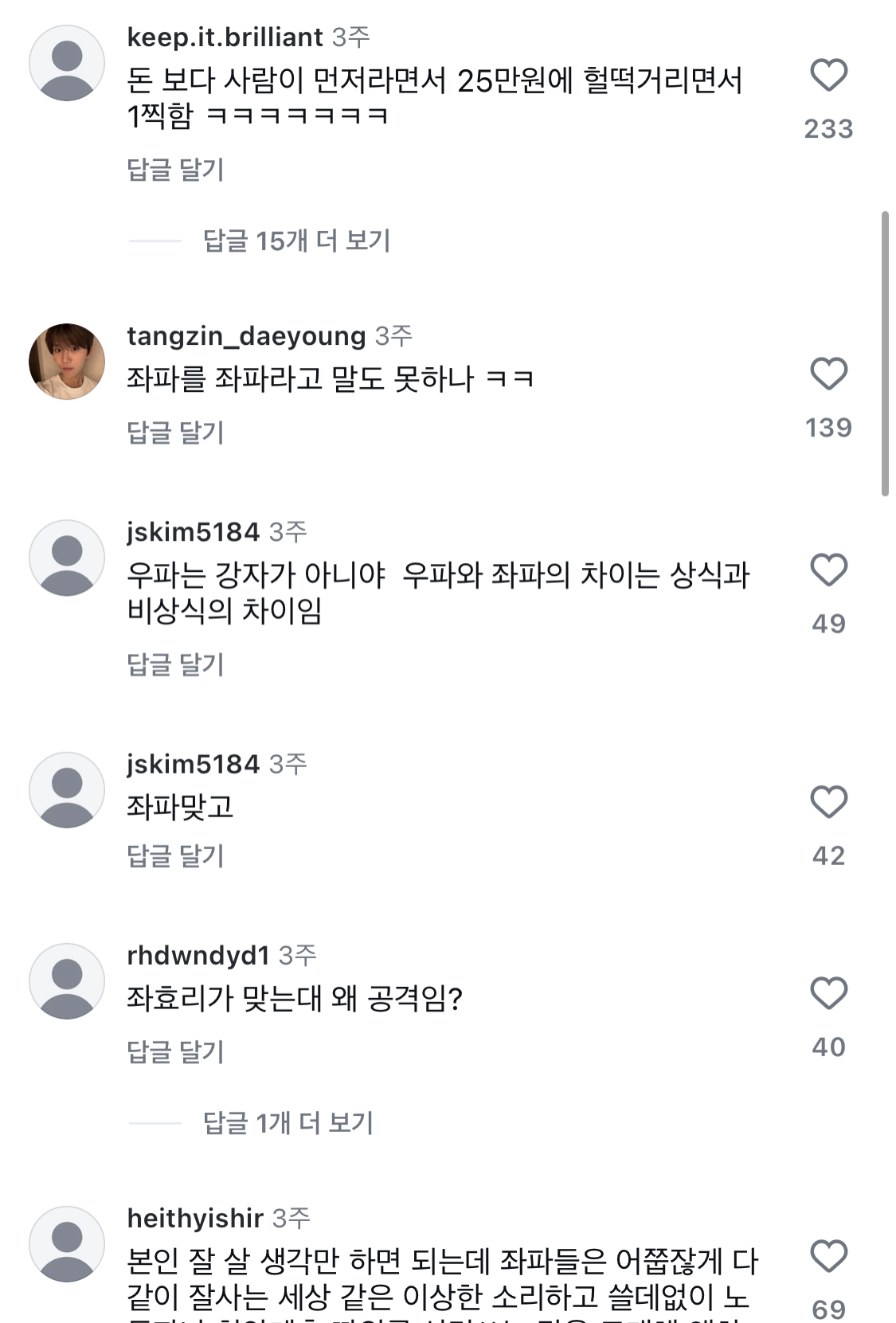Open the heithyishir username link
The height and width of the screenshot is (1323, 896).
pyautogui.click(x=195, y=1218)
